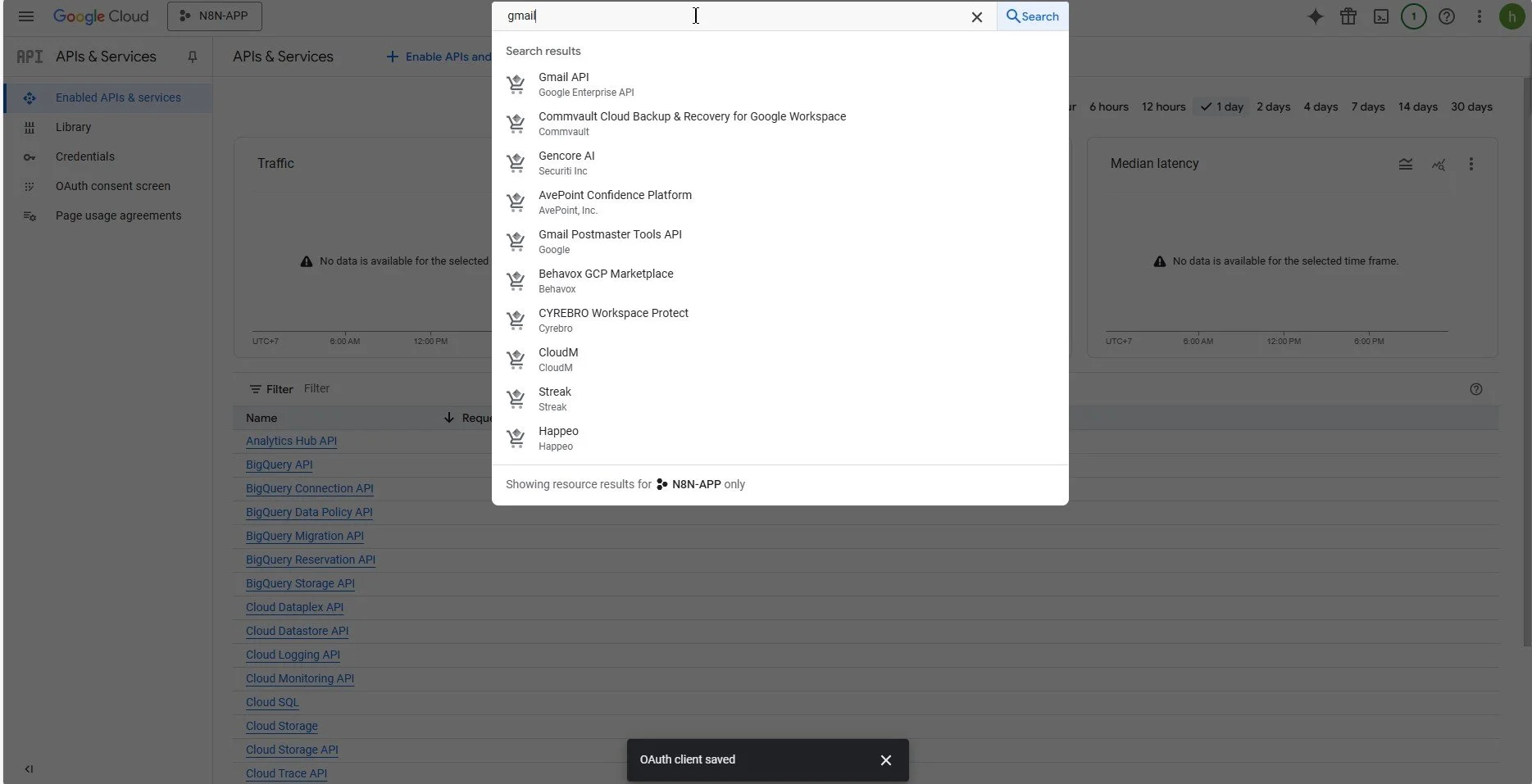Open Library in the sidebar

[107, 127]
